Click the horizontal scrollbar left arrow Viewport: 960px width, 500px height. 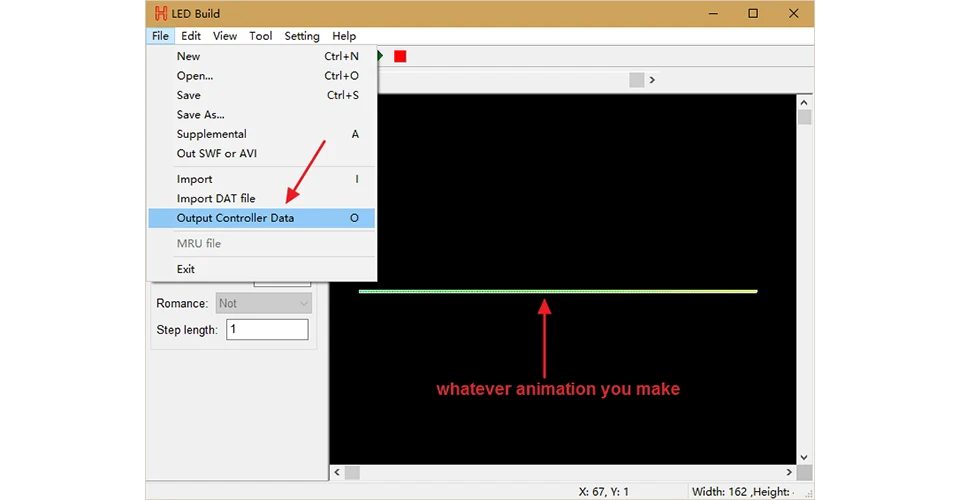pos(337,472)
